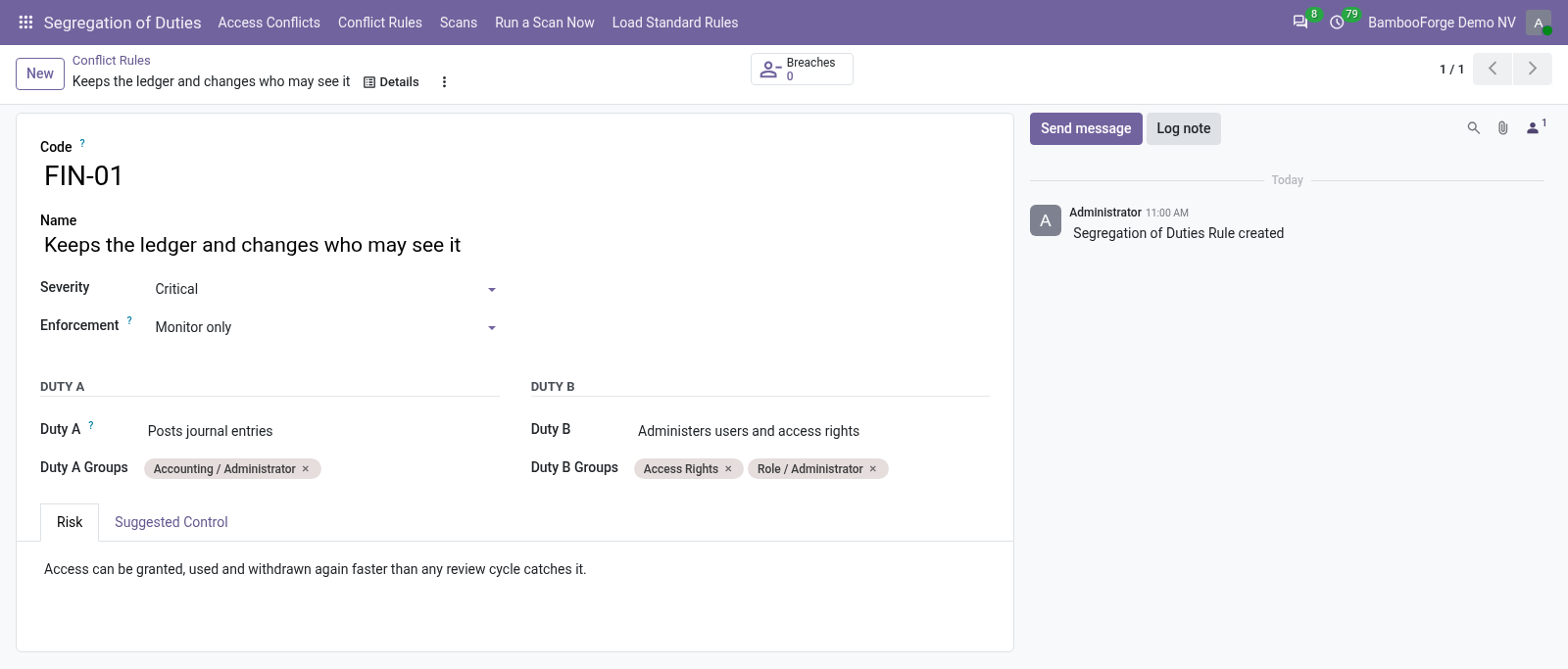Search messages with the magnifier icon
The image size is (1568, 669).
pos(1473,128)
